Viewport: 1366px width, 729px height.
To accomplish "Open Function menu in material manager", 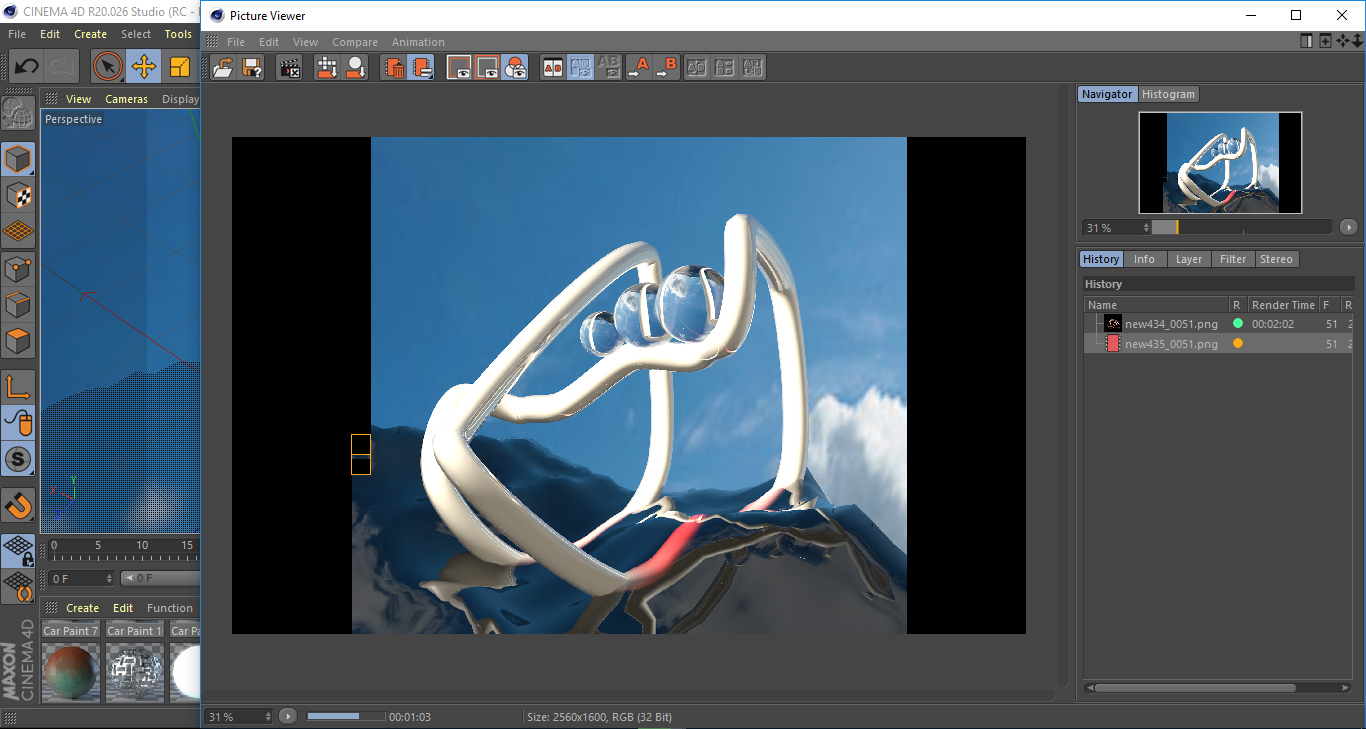I will pyautogui.click(x=170, y=608).
